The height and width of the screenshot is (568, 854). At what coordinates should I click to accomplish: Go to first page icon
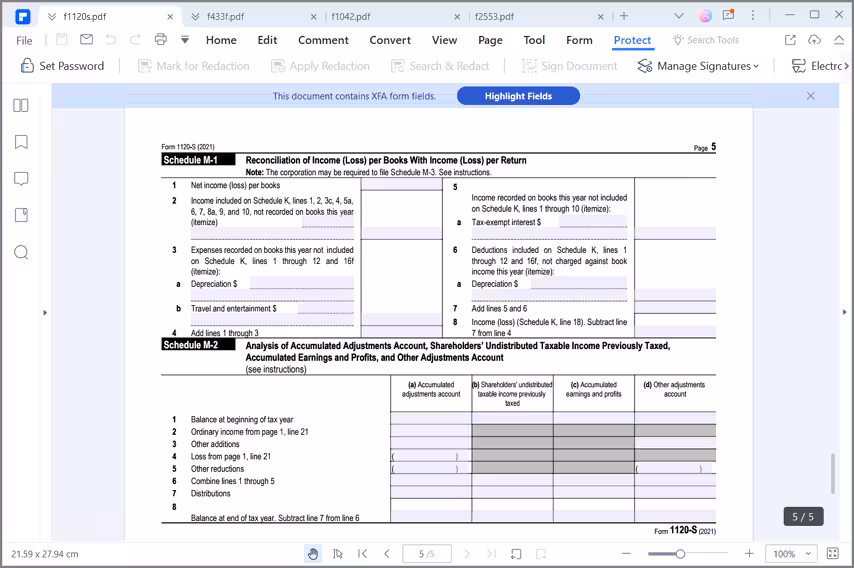tap(362, 554)
